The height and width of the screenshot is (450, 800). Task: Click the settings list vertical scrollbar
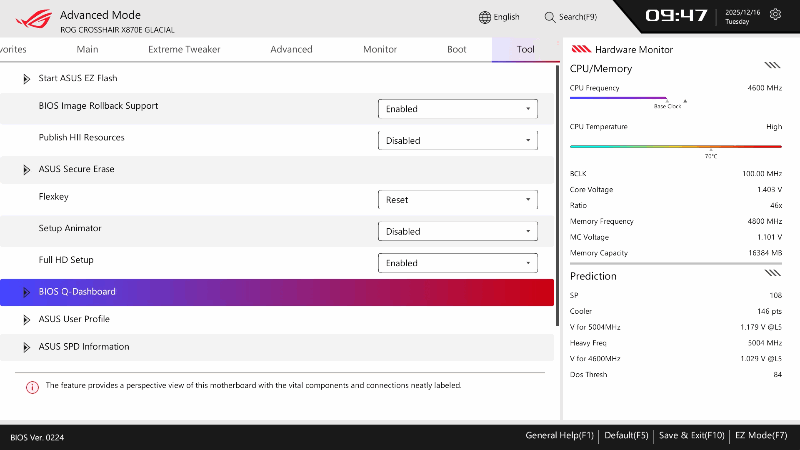(x=557, y=196)
